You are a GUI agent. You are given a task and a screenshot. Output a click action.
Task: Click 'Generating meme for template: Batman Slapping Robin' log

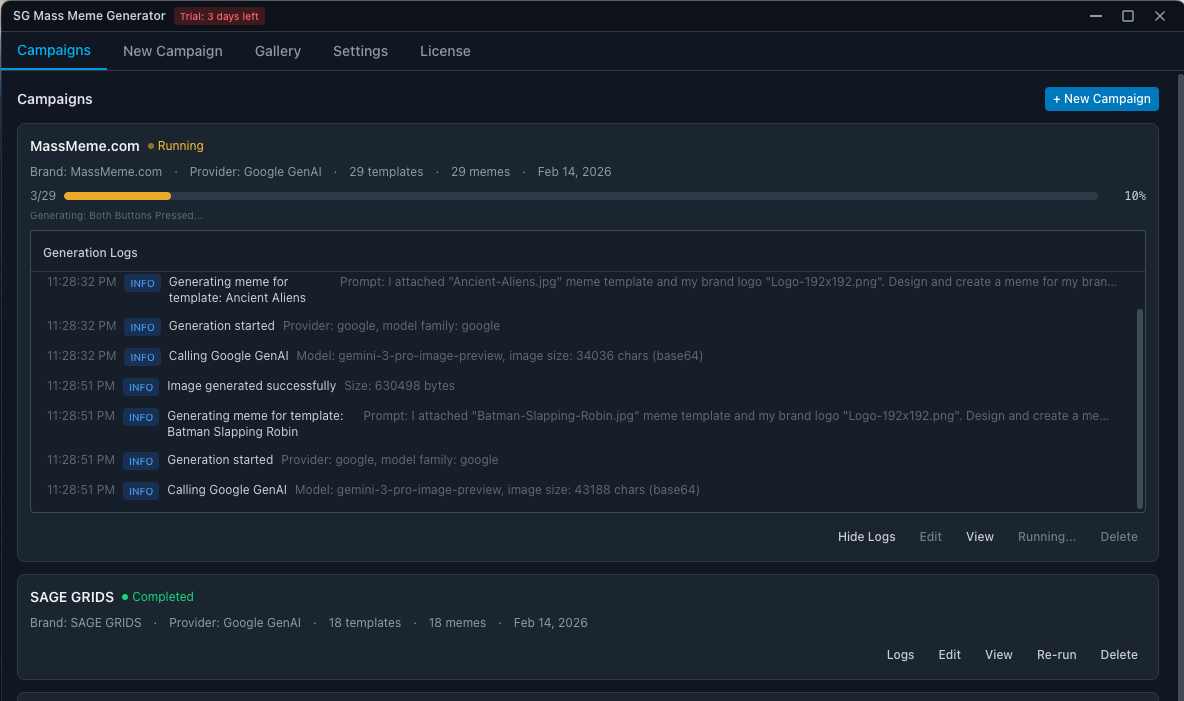[x=255, y=424]
